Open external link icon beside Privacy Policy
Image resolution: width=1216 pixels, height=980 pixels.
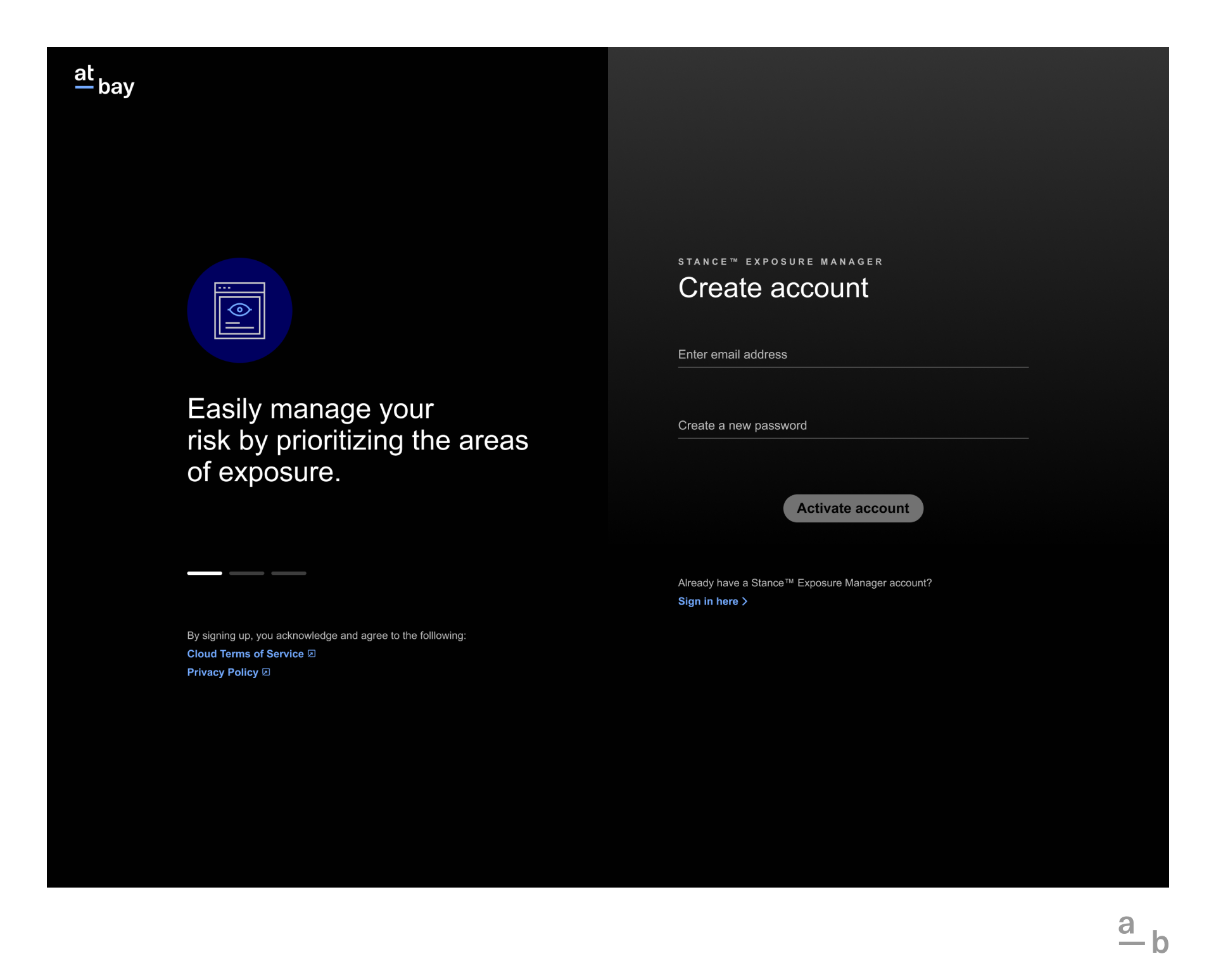pyautogui.click(x=266, y=672)
